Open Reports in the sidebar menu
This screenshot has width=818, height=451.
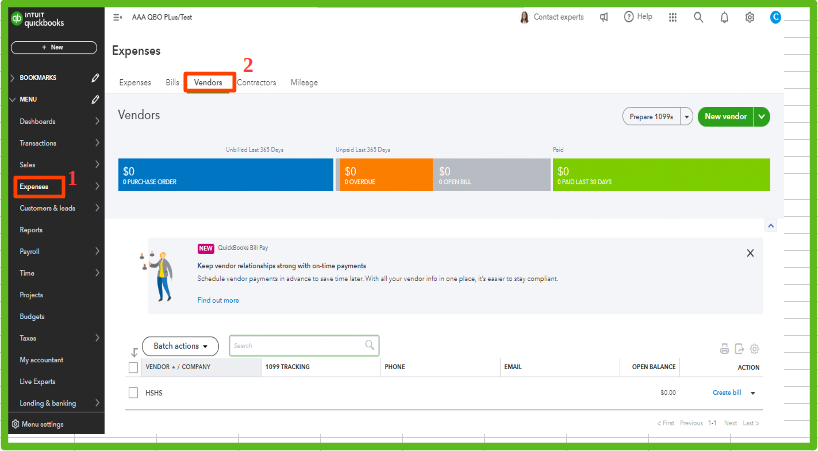click(31, 230)
